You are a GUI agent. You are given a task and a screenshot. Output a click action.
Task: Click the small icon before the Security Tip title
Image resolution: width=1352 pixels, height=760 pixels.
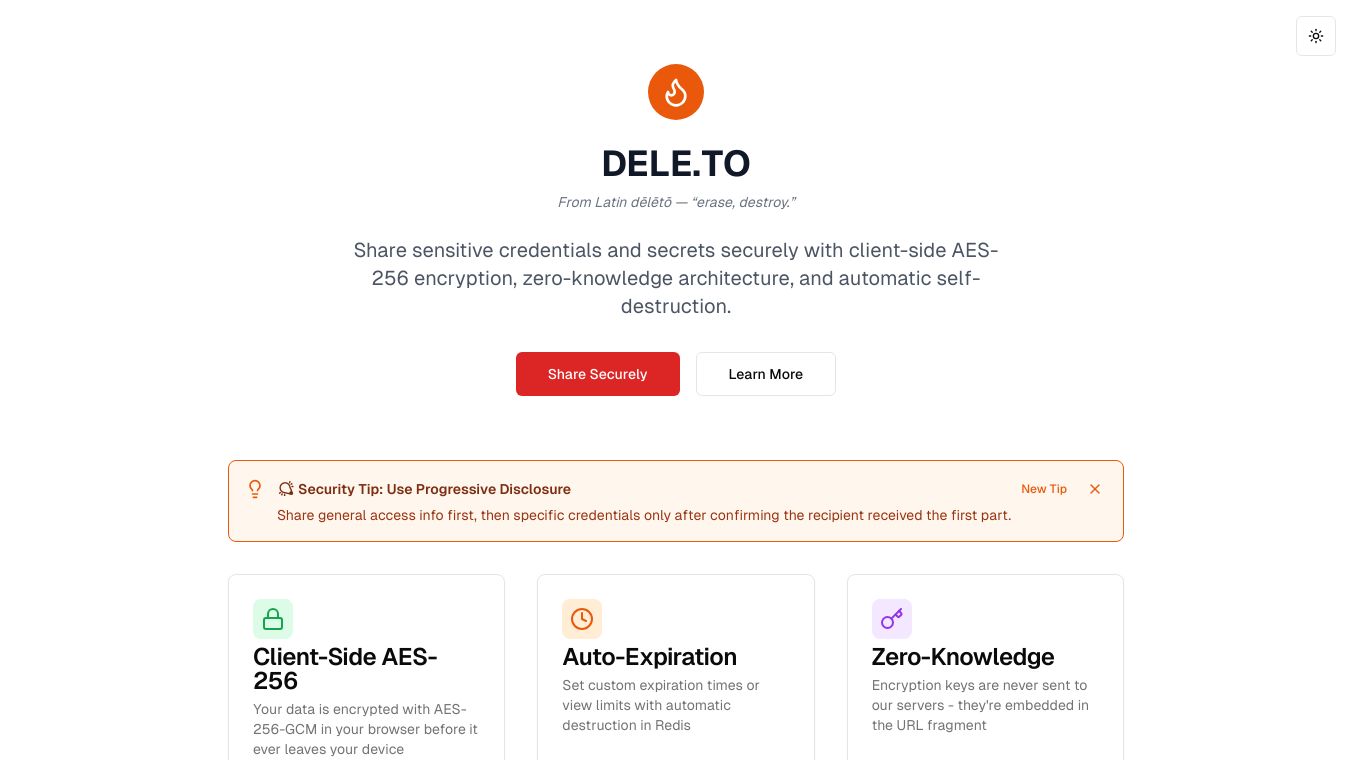tap(286, 489)
